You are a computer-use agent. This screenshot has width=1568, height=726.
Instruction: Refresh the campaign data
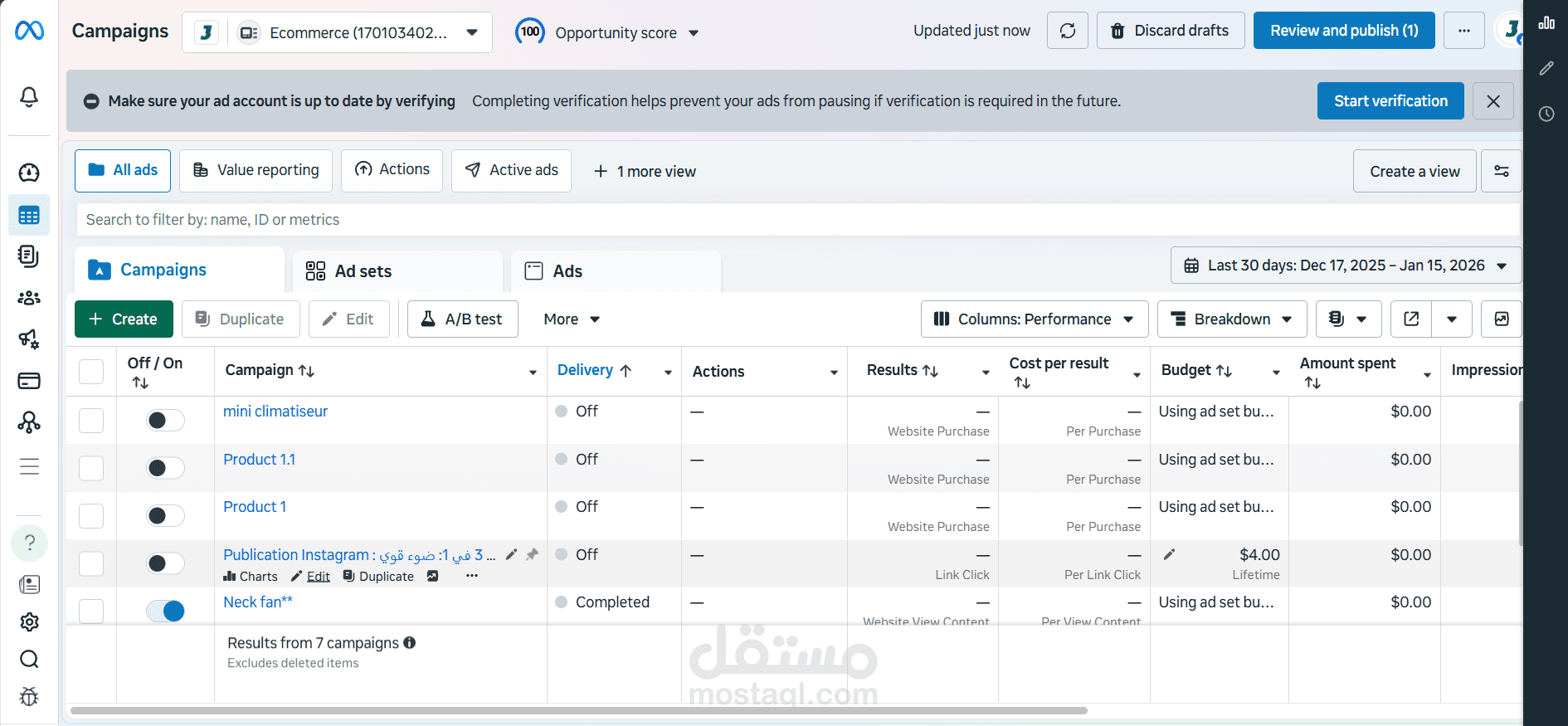tap(1068, 31)
